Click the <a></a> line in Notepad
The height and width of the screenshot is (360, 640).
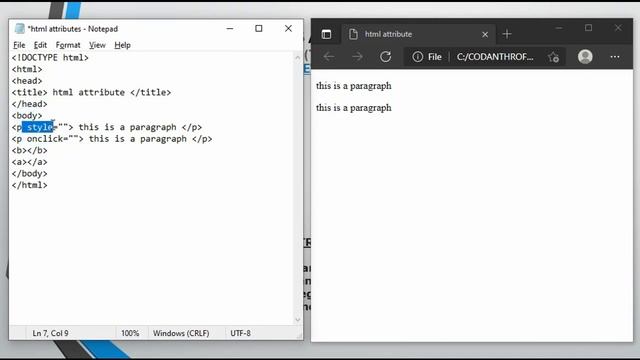point(29,162)
